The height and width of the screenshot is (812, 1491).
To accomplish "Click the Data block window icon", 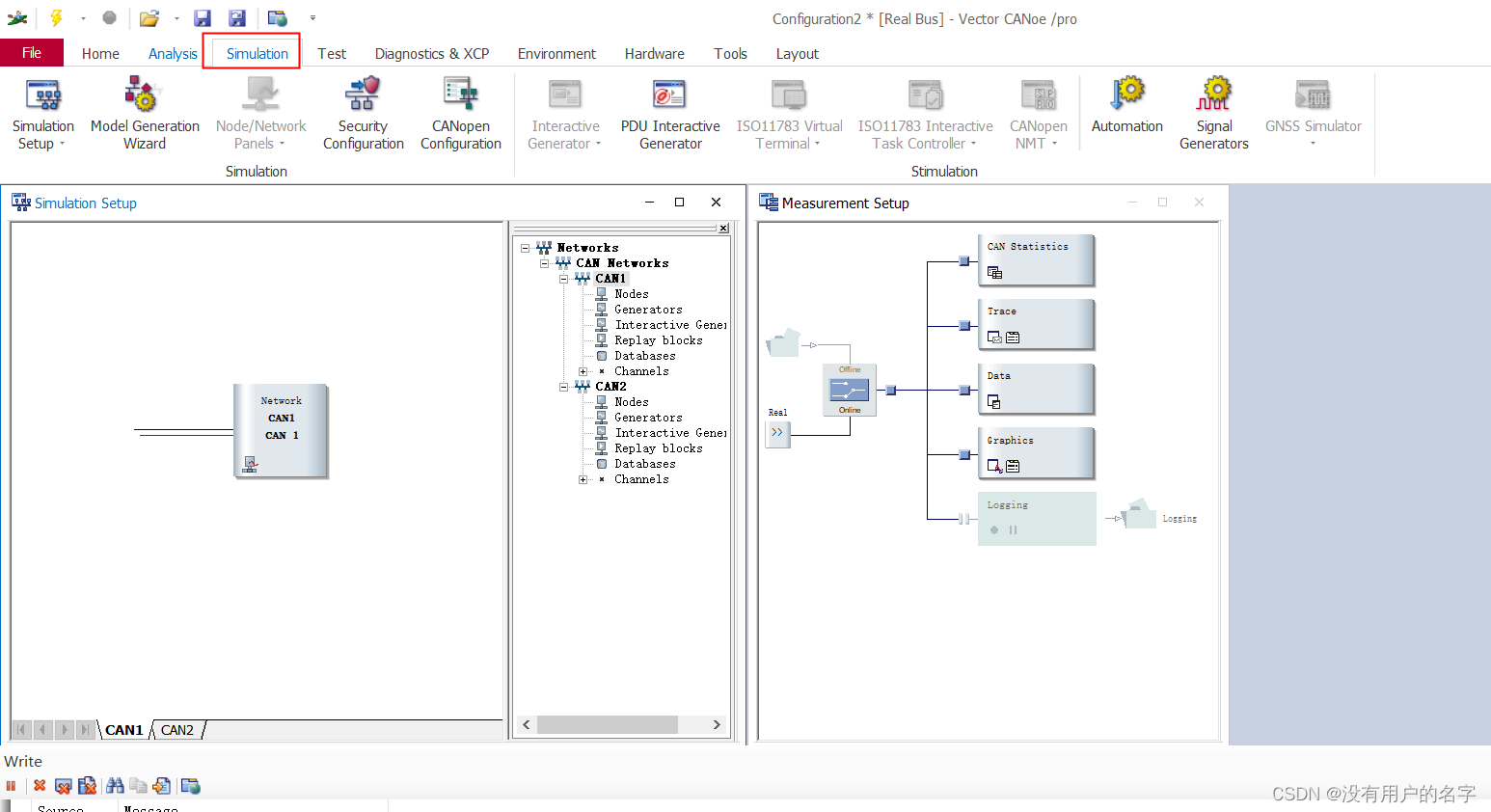I will 994,402.
